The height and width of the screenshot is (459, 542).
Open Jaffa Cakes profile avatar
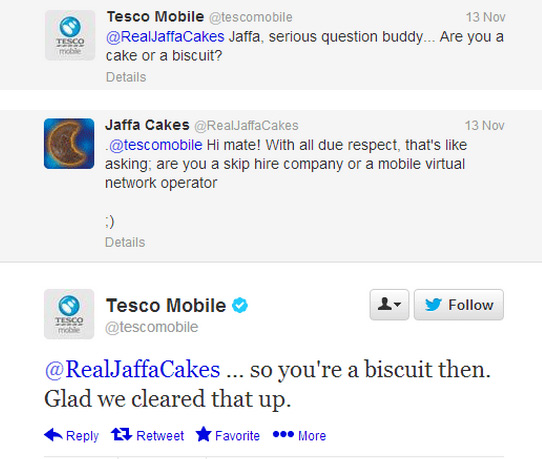coord(69,143)
